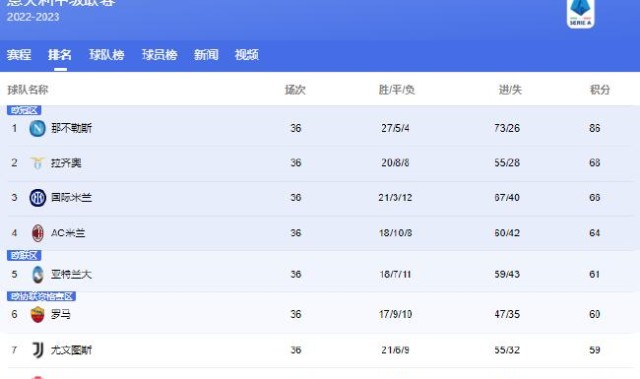Open team AC米兰 name link
The width and height of the screenshot is (640, 379).
pos(68,233)
